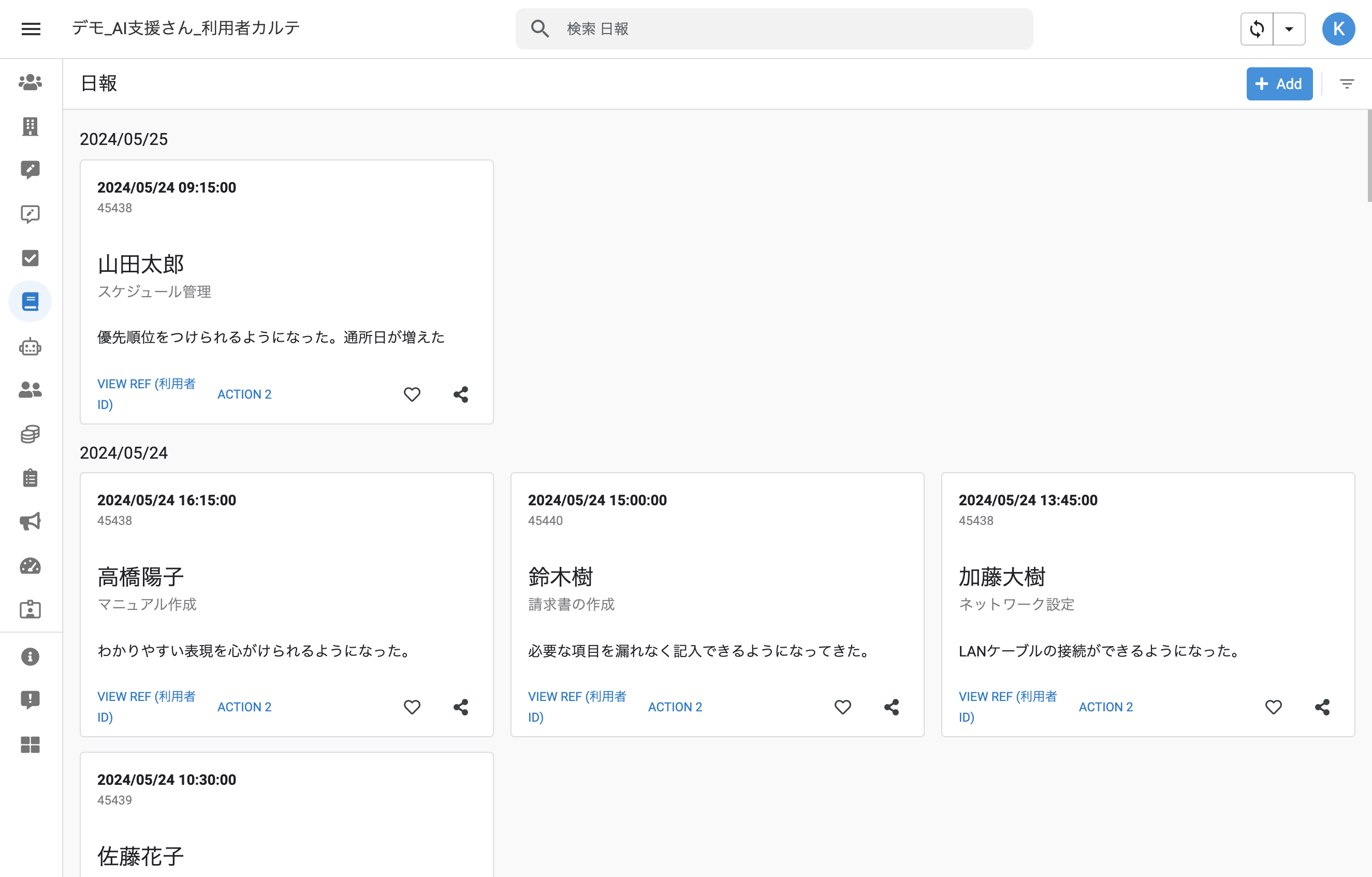Click the robot icon in sidebar
The width and height of the screenshot is (1372, 877).
(30, 346)
